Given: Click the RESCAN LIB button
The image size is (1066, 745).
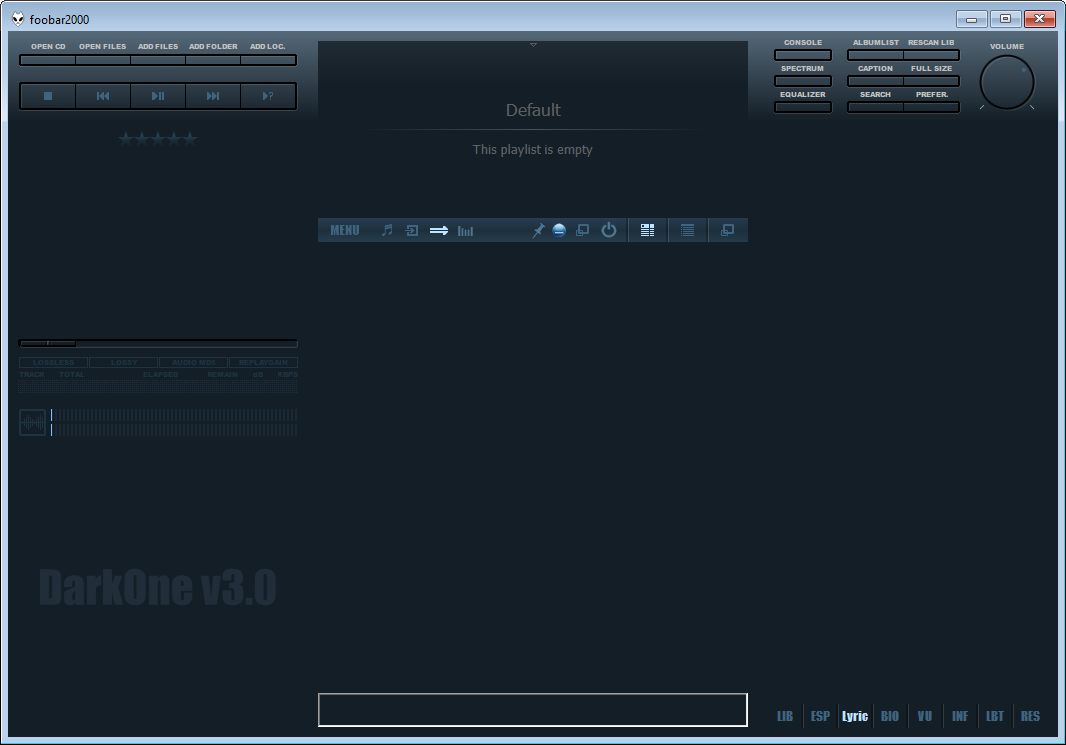Looking at the screenshot, I should [x=931, y=54].
